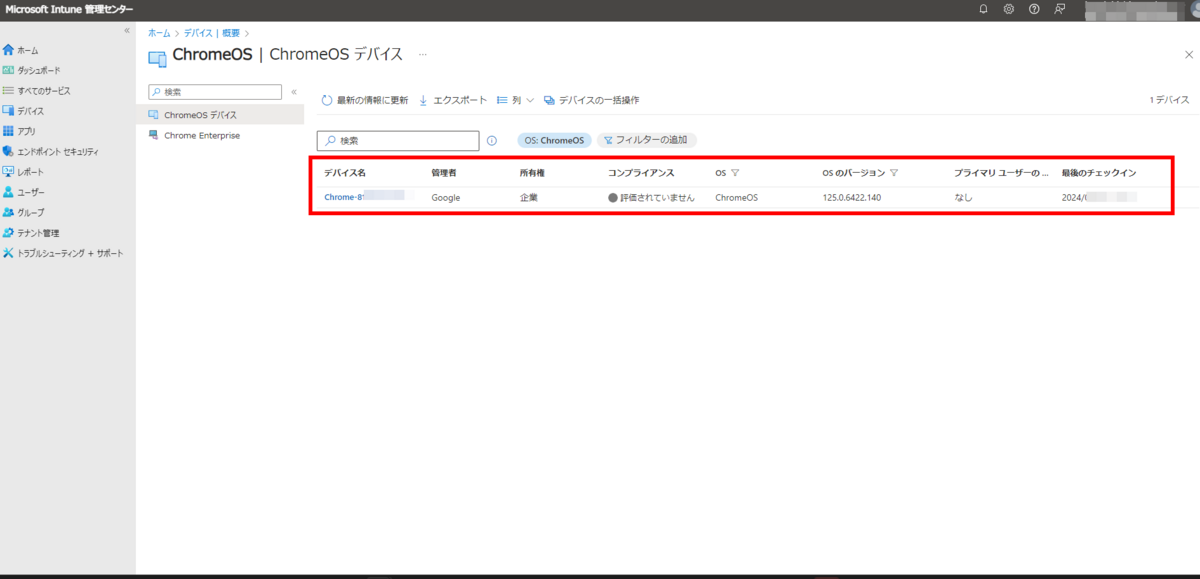Click the デバイスの一括操作 icon
The width and height of the screenshot is (1200, 579).
[x=549, y=100]
